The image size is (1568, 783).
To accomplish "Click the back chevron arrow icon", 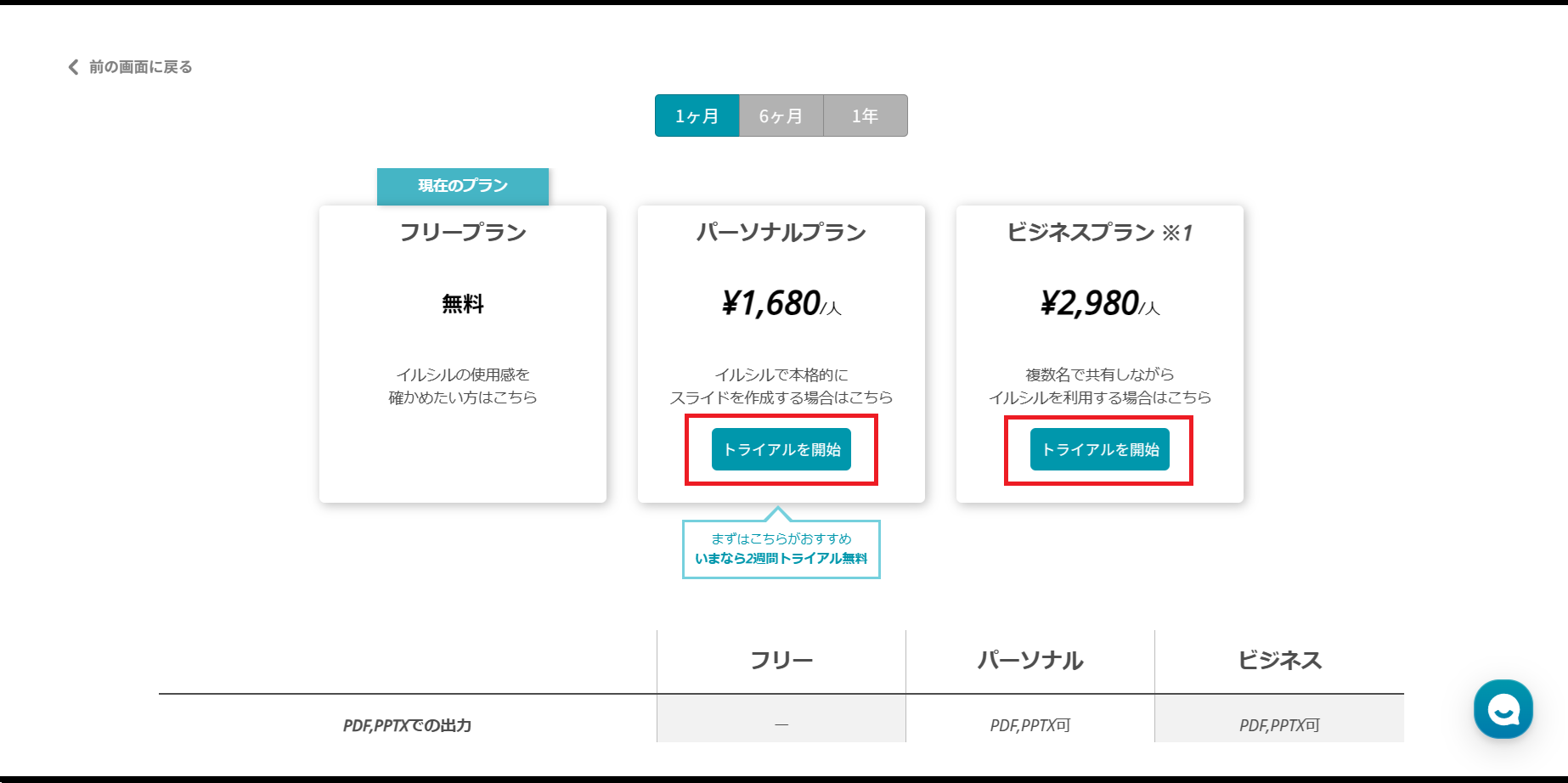I will [73, 67].
